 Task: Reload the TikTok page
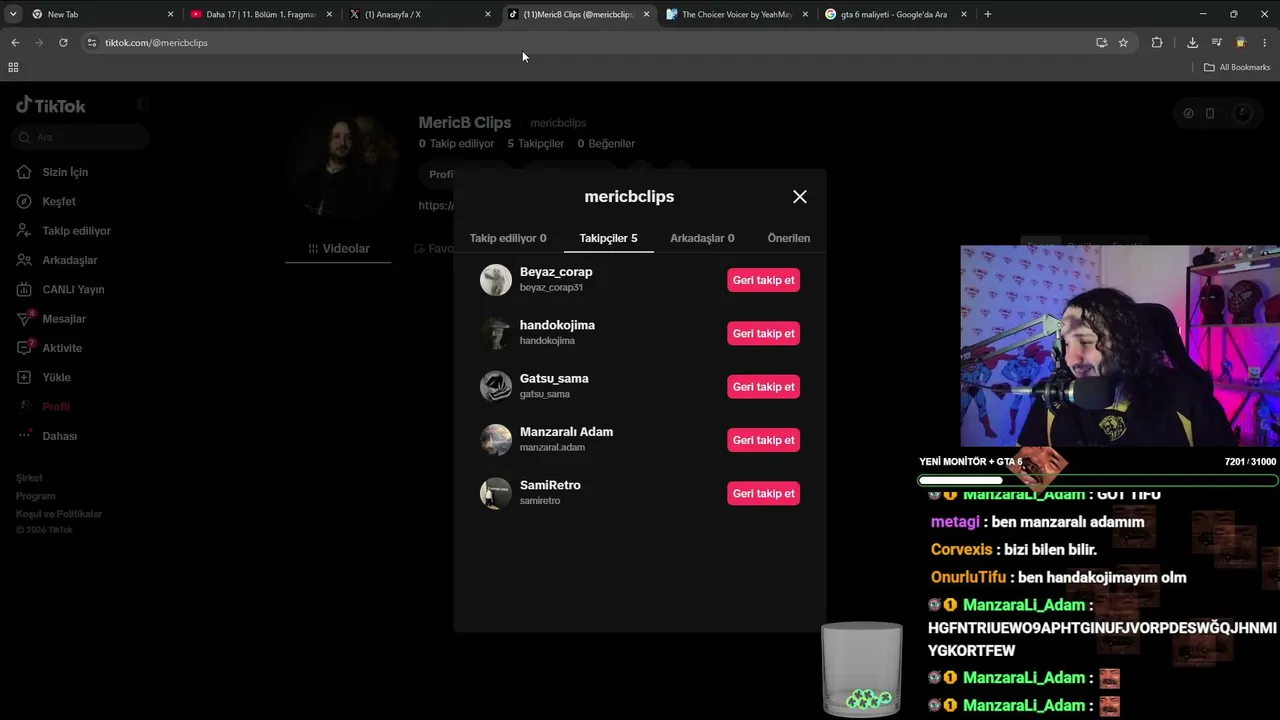[x=63, y=43]
